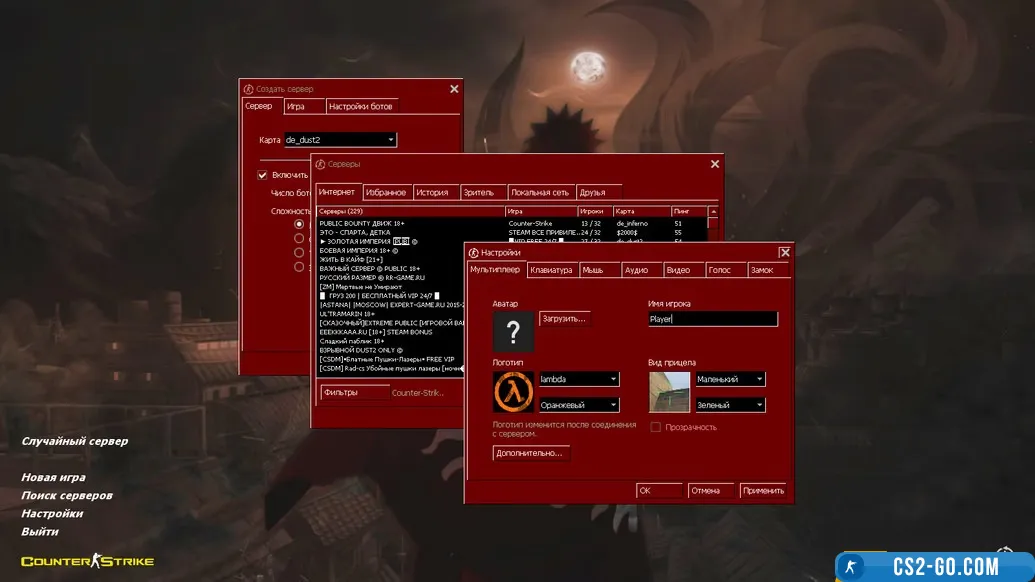Toggle the Включить checkbox for bots
1035x582 pixels.
click(x=263, y=175)
